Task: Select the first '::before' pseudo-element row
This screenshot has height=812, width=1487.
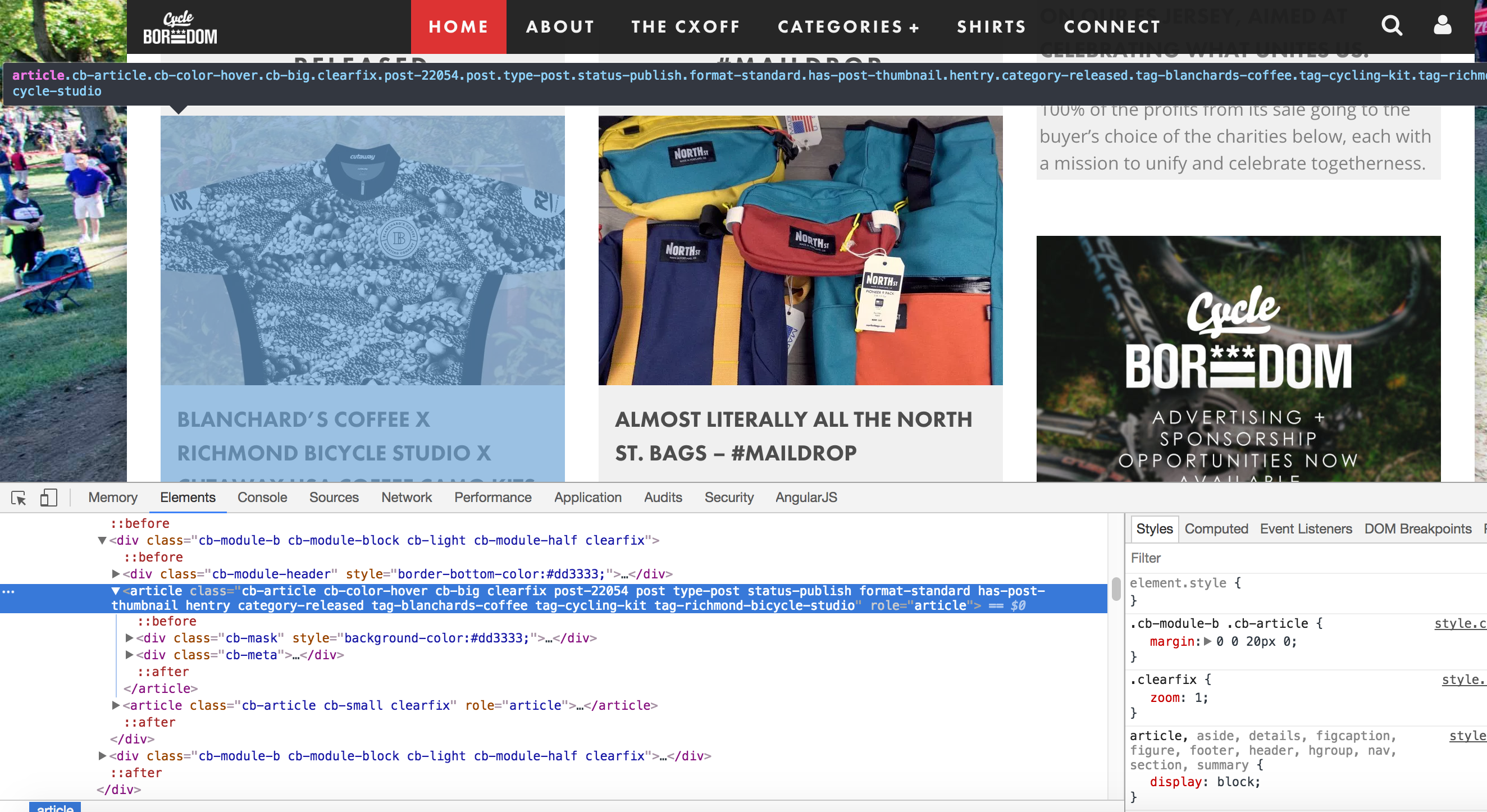Action: click(x=140, y=523)
